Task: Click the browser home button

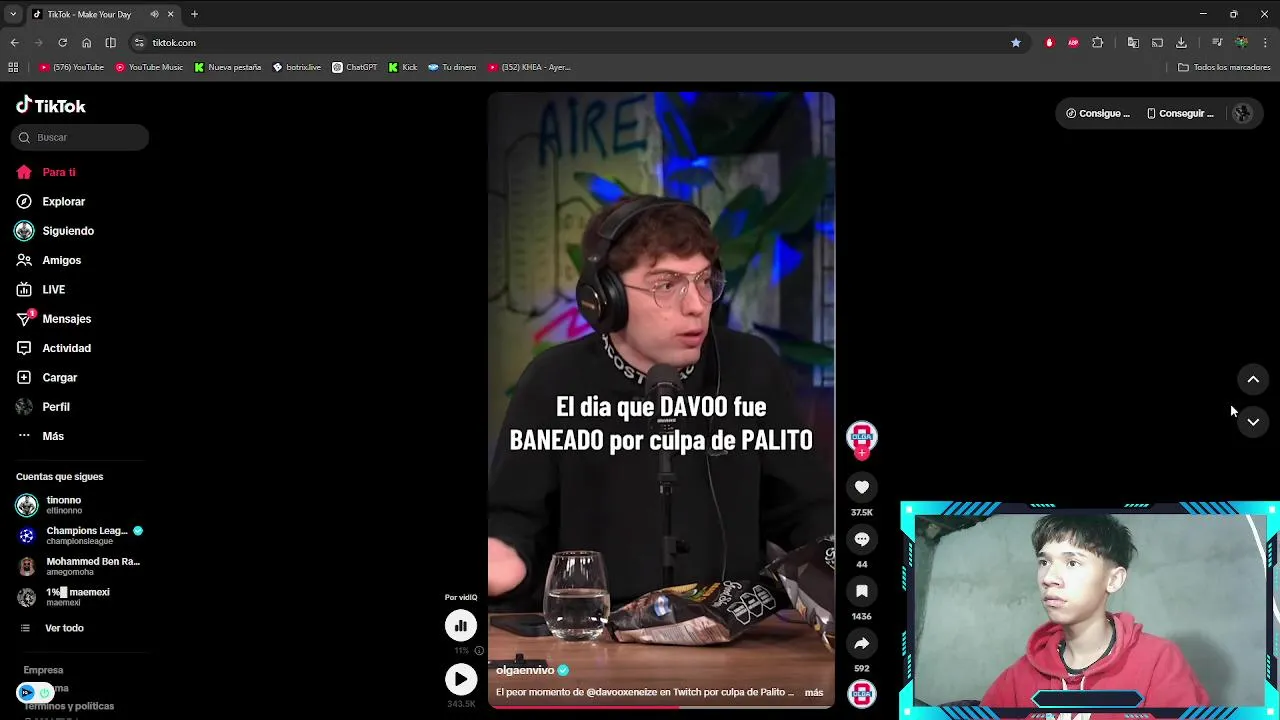Action: (86, 42)
